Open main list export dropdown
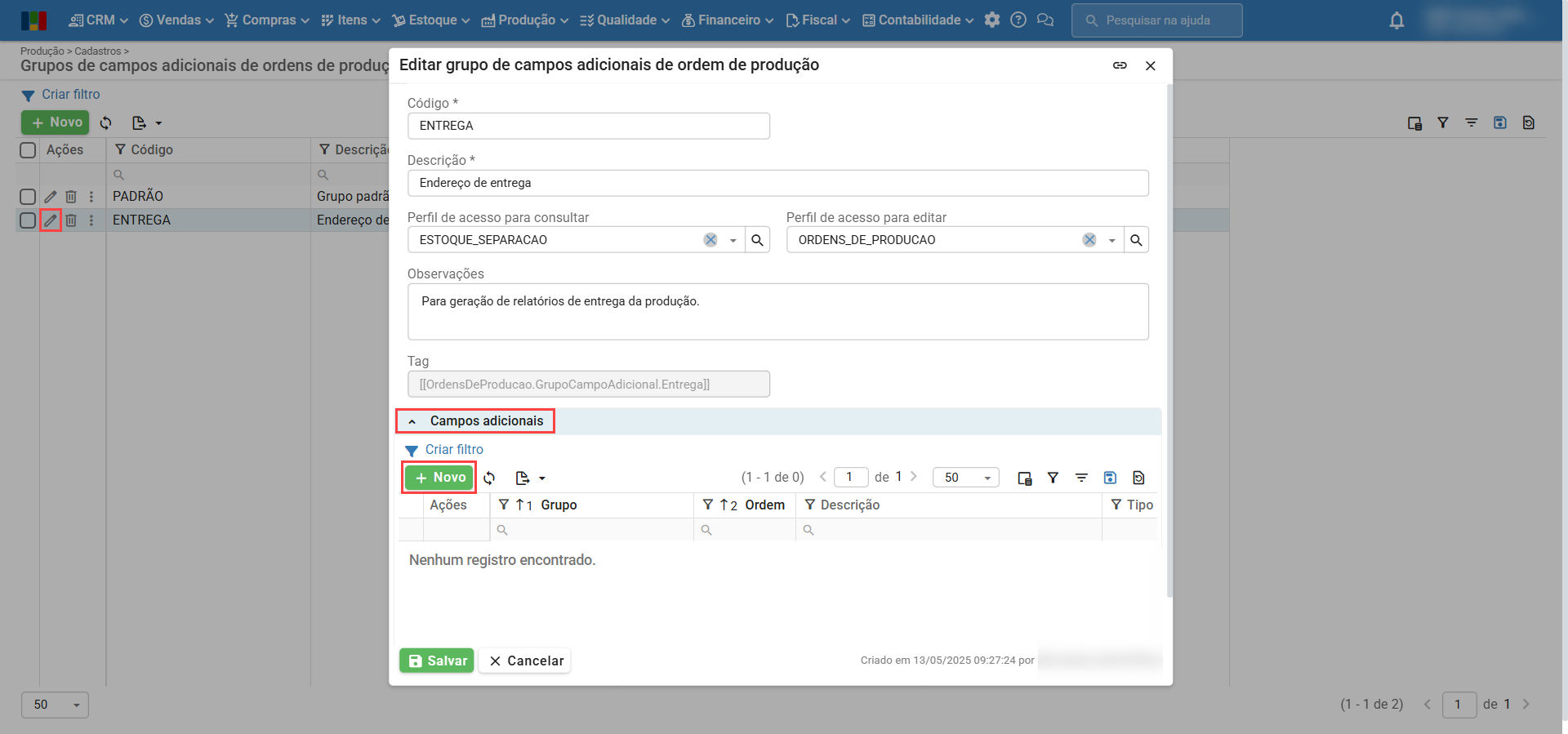This screenshot has width=1568, height=734. coord(147,122)
